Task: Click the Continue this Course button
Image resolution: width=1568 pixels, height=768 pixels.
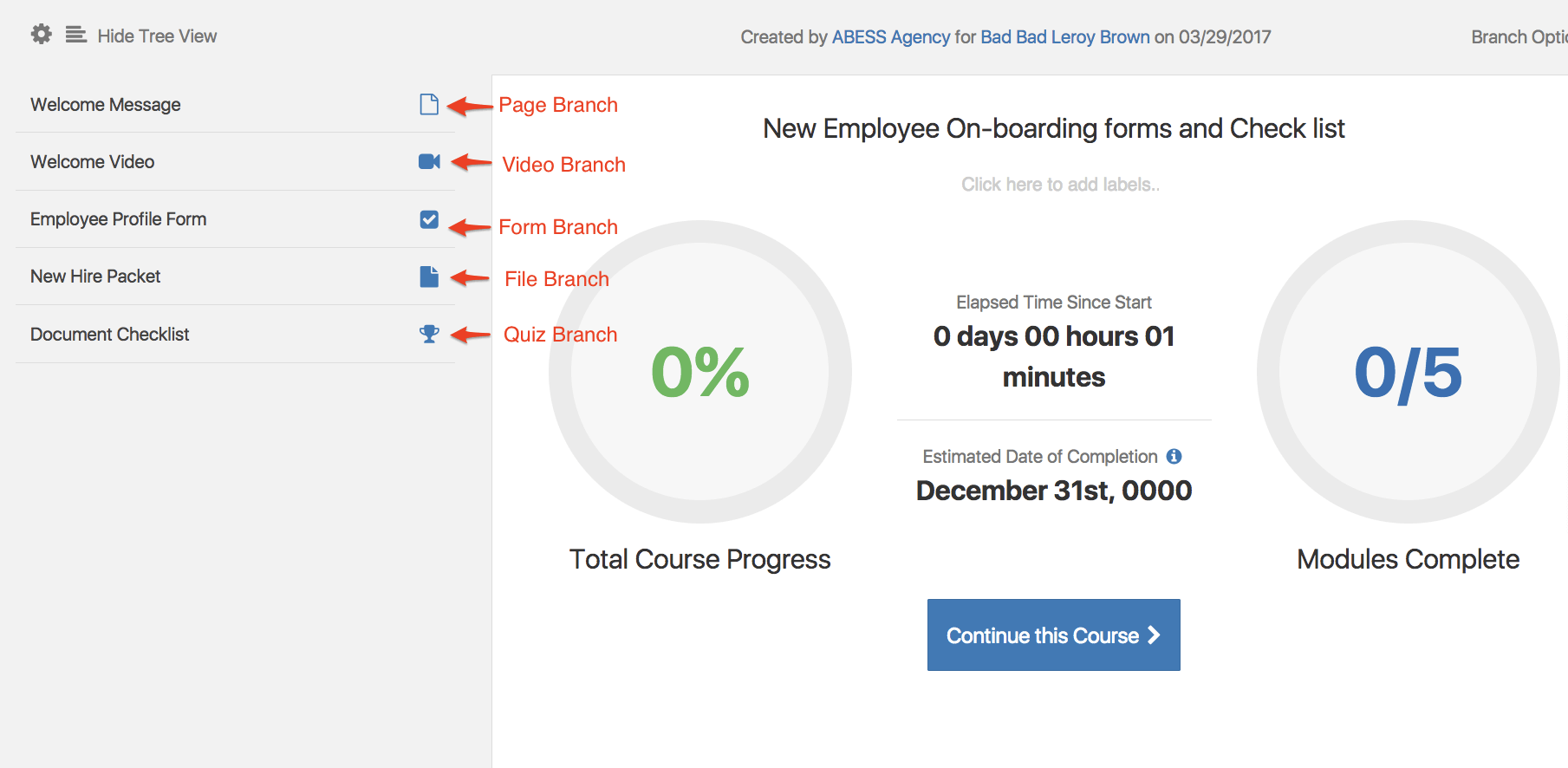Action: 1053,635
